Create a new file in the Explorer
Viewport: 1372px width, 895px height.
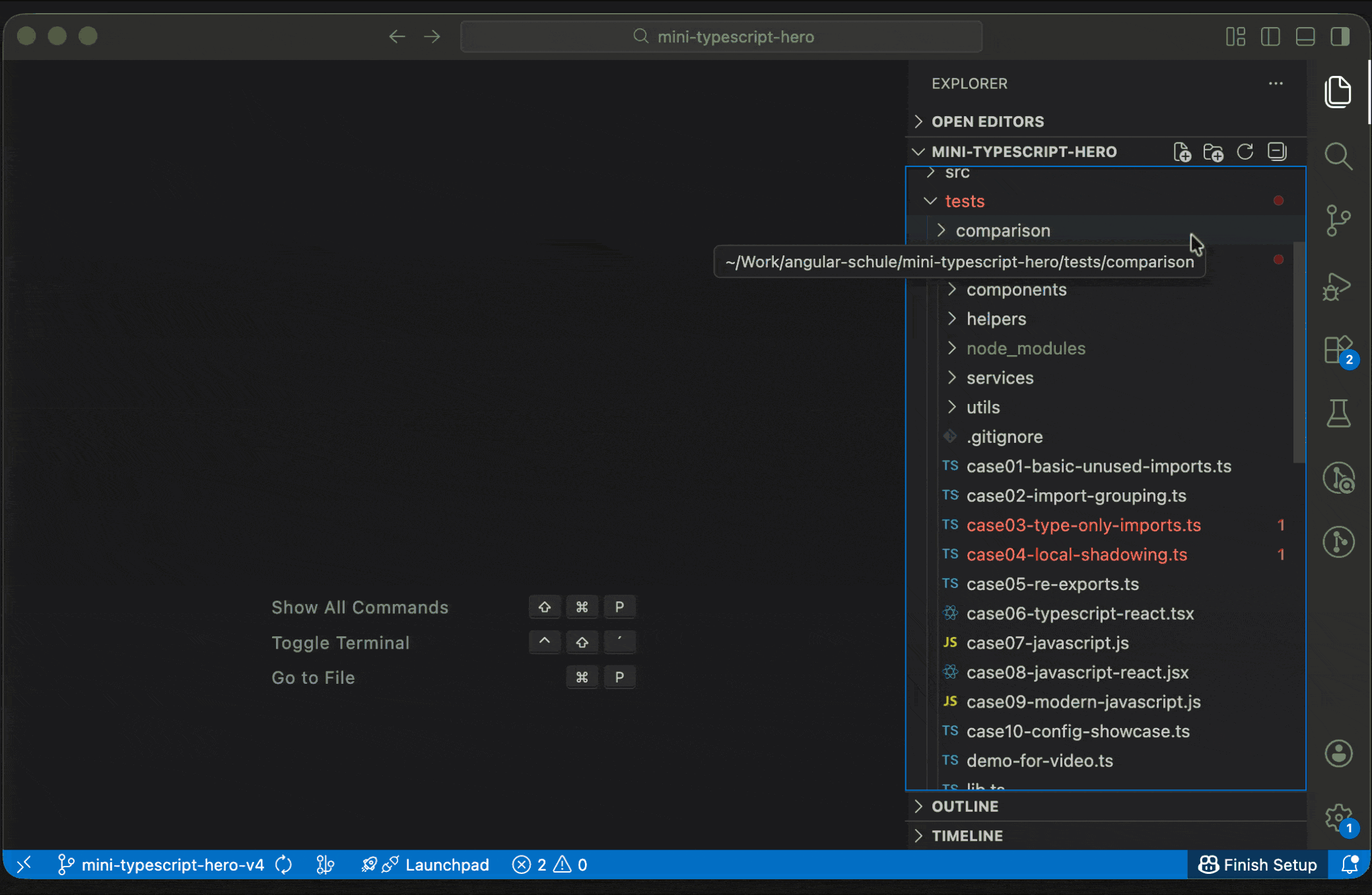coord(1183,152)
